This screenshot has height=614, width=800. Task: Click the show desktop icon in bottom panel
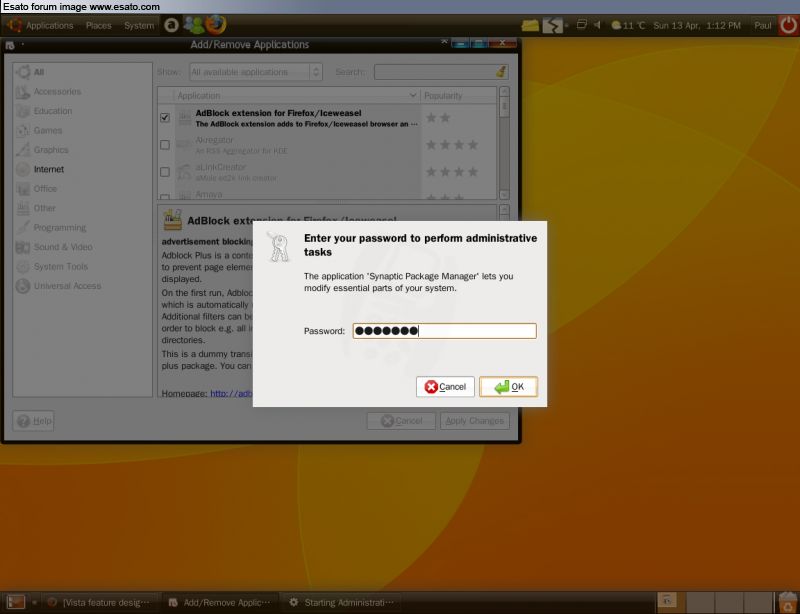[x=15, y=603]
